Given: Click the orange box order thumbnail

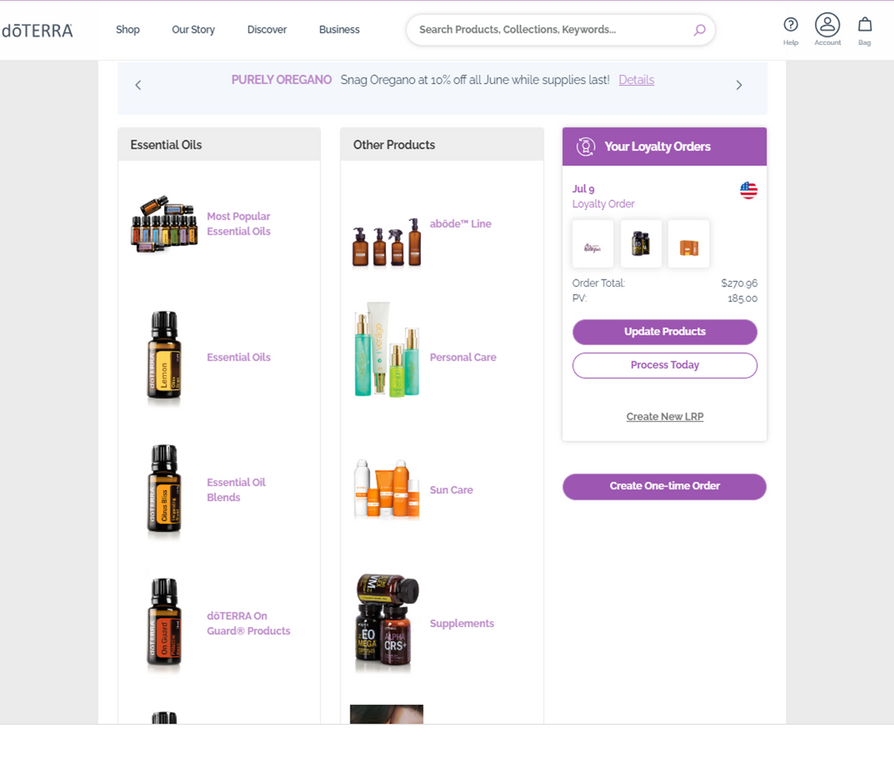Looking at the screenshot, I should pyautogui.click(x=689, y=244).
